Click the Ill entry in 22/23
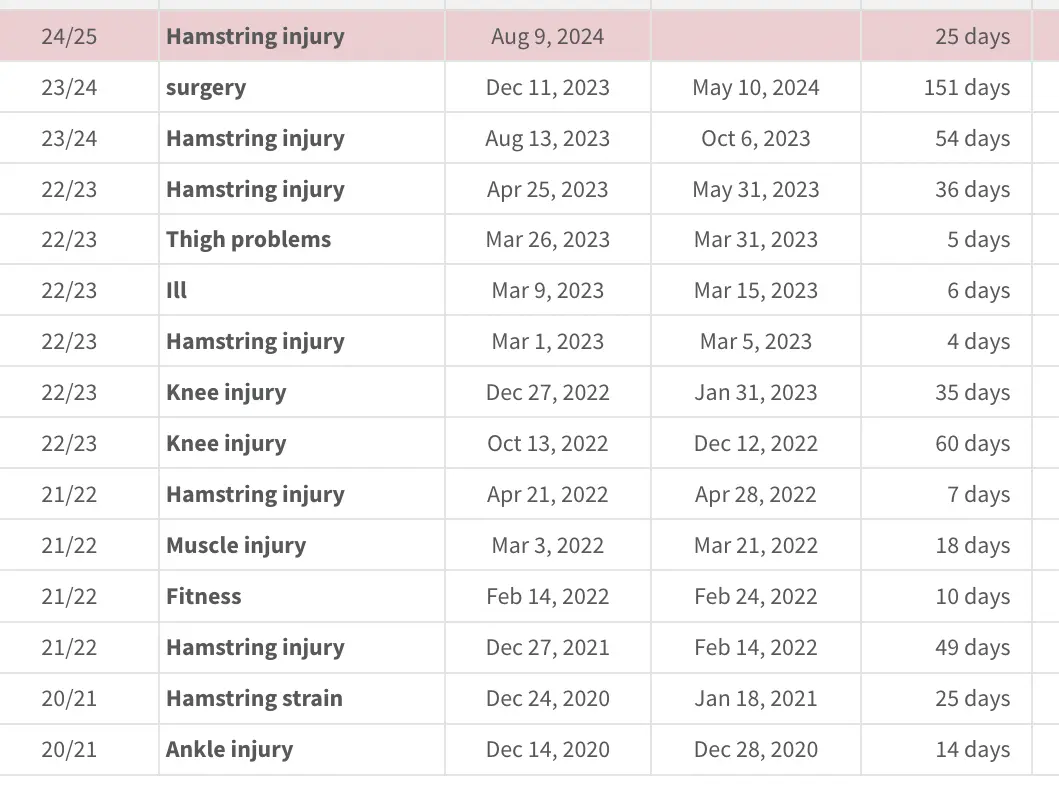Viewport: 1059px width, 785px height. pyautogui.click(x=176, y=290)
